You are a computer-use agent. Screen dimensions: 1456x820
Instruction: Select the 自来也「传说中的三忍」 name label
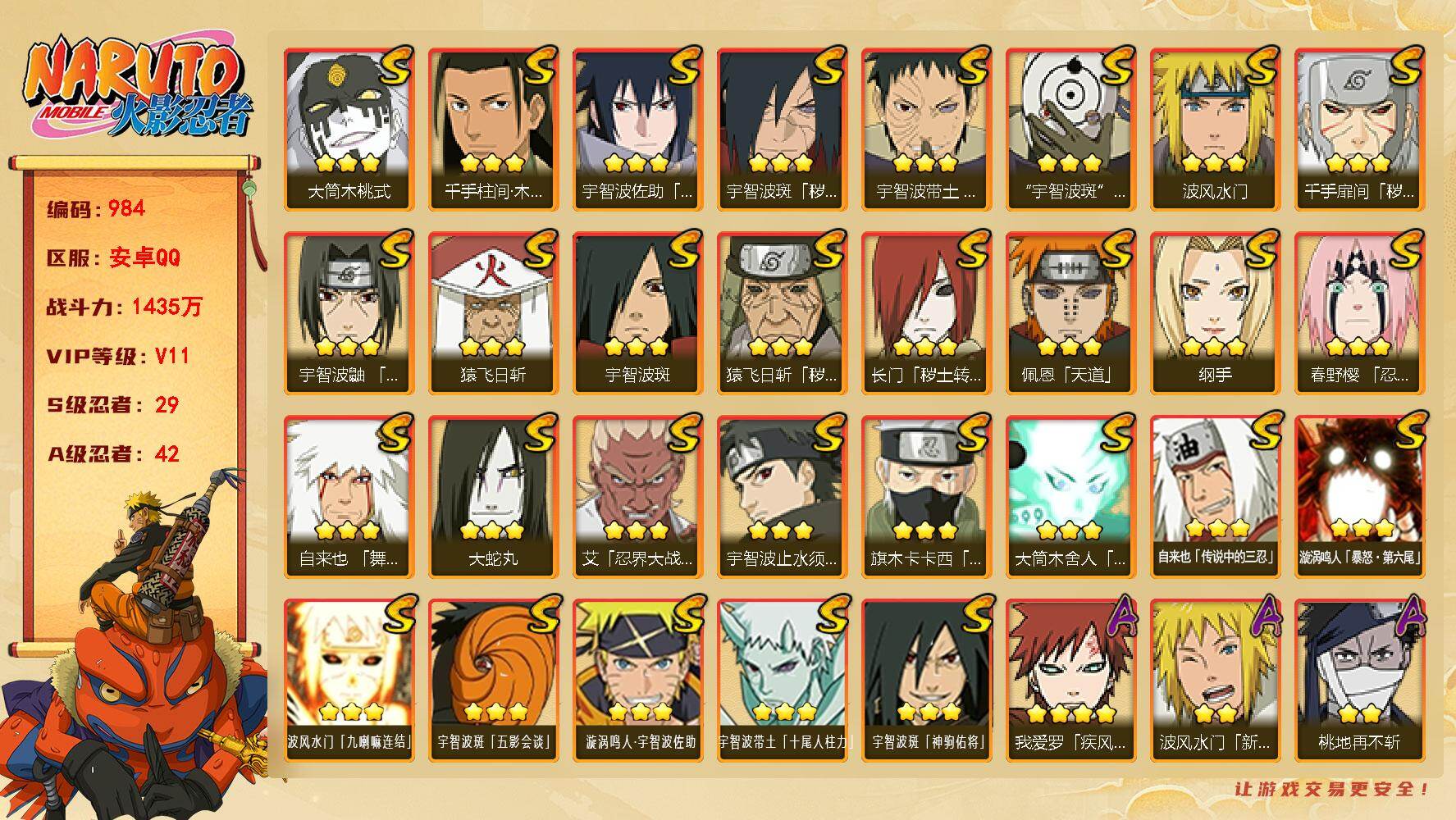[1215, 557]
